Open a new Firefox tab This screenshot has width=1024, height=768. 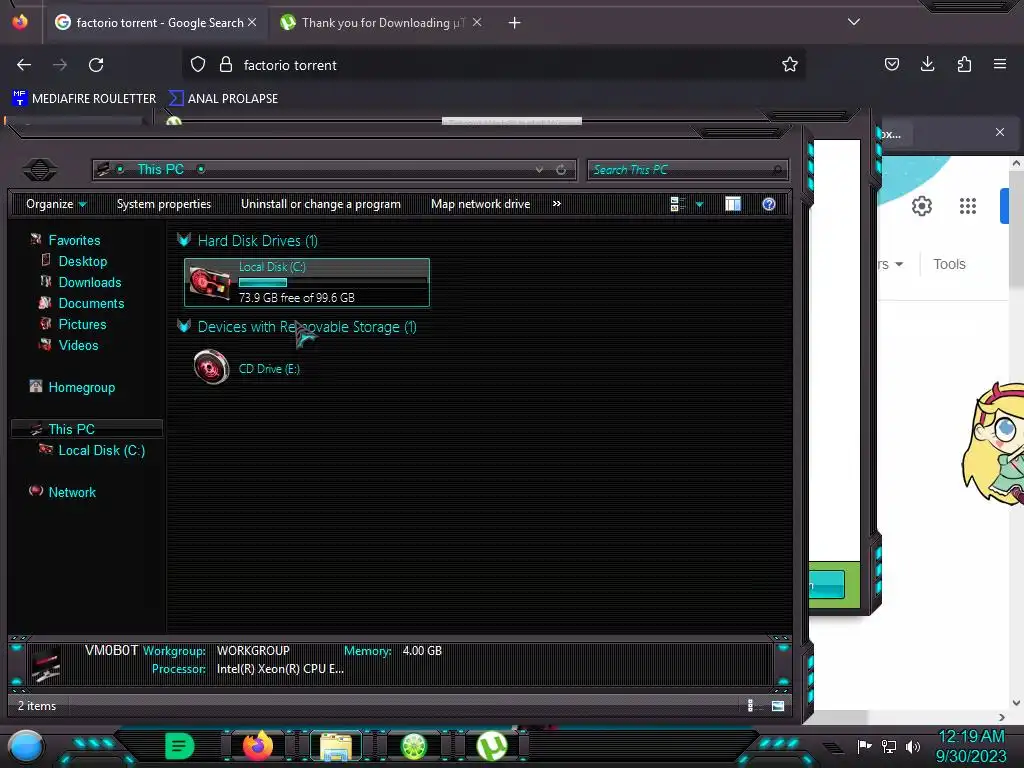coord(515,23)
